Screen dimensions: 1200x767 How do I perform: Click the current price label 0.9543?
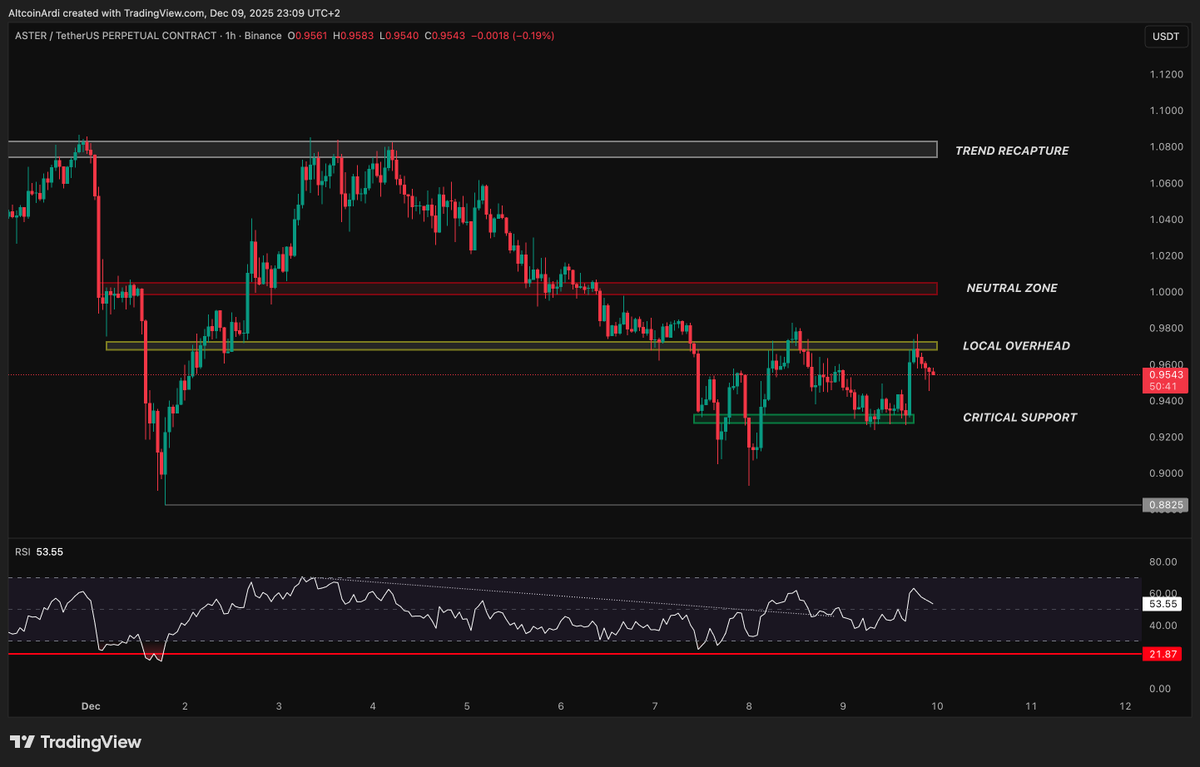(1164, 374)
